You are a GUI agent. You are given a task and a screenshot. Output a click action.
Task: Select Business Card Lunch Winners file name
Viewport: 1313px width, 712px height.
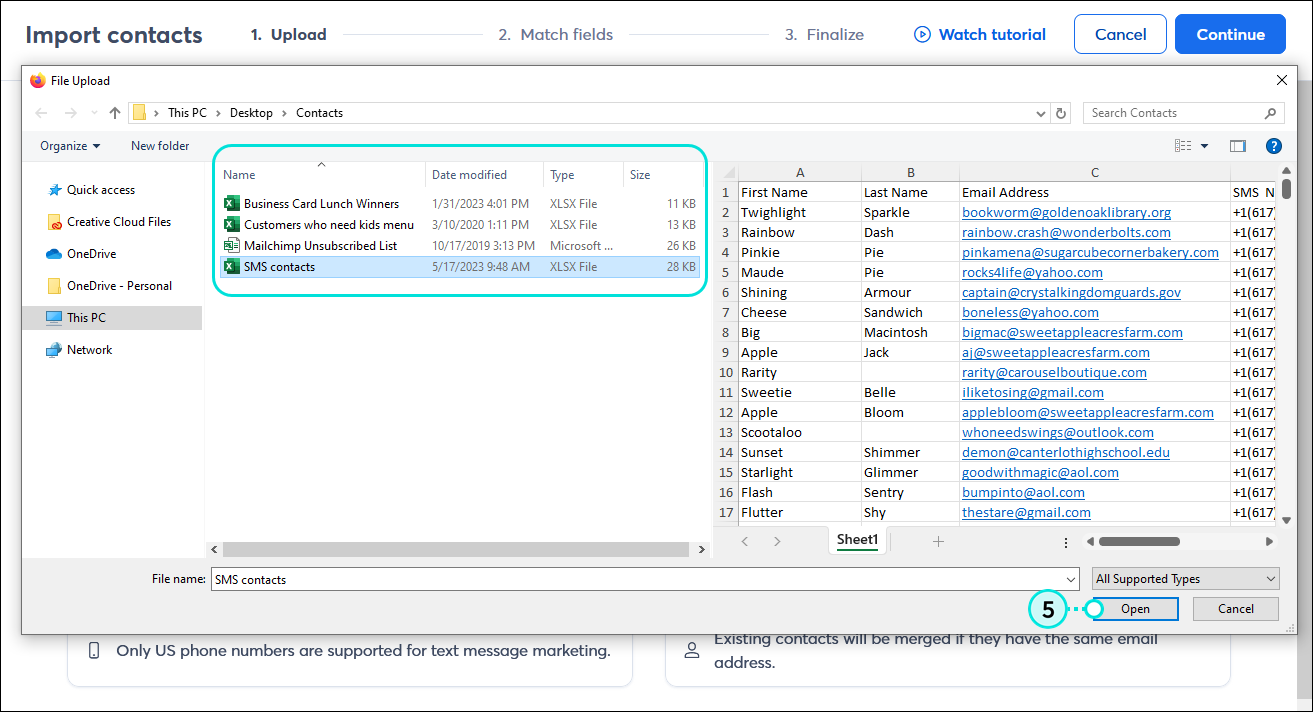pos(321,204)
